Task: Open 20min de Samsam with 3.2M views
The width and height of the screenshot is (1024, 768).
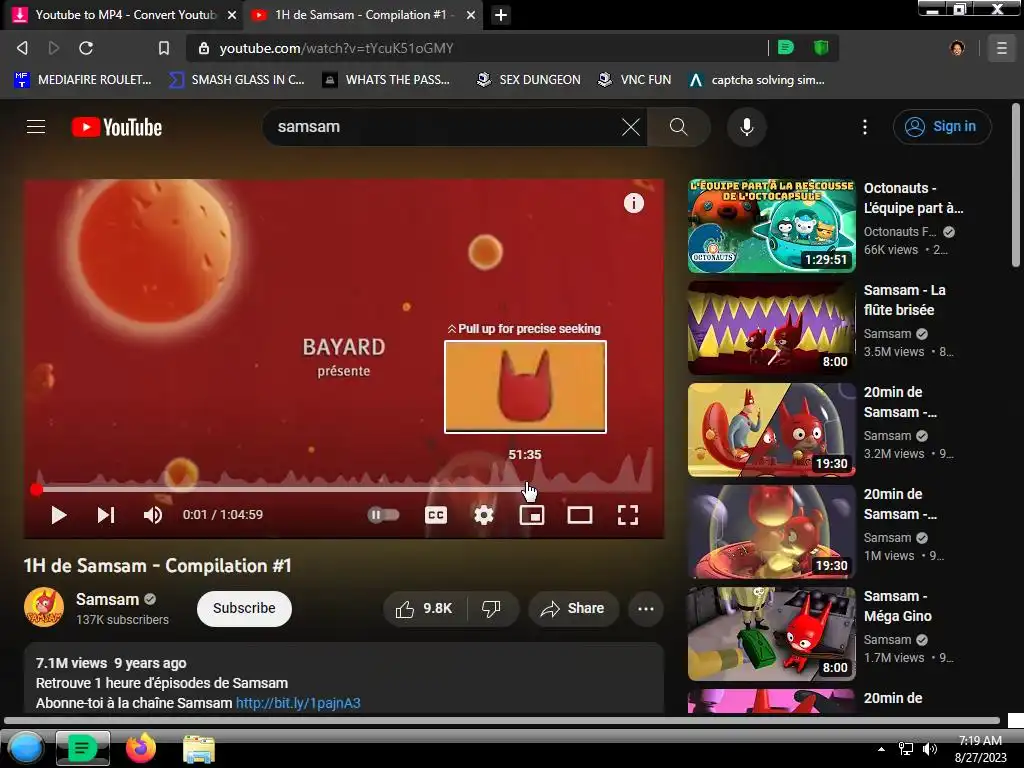Action: click(771, 430)
